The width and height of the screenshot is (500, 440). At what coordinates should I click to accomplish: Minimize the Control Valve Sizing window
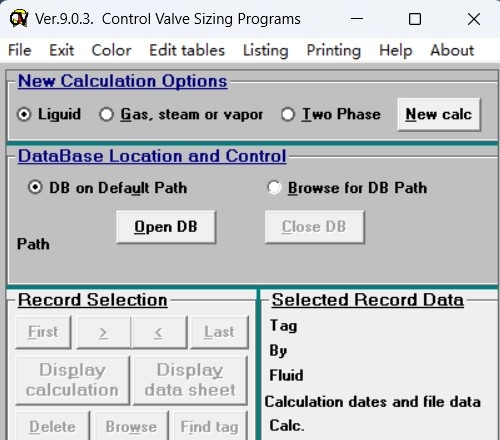(x=357, y=19)
